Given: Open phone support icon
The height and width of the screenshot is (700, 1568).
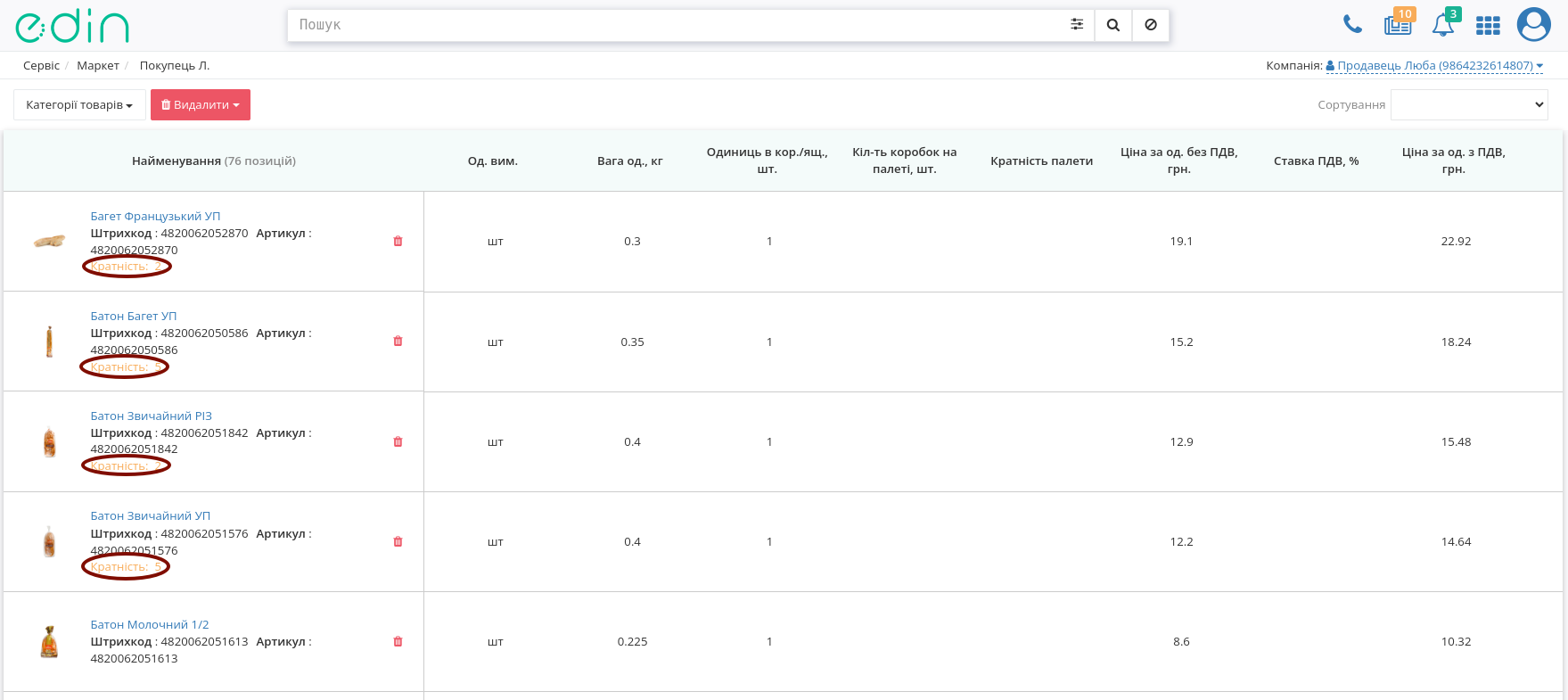Looking at the screenshot, I should [x=1352, y=25].
